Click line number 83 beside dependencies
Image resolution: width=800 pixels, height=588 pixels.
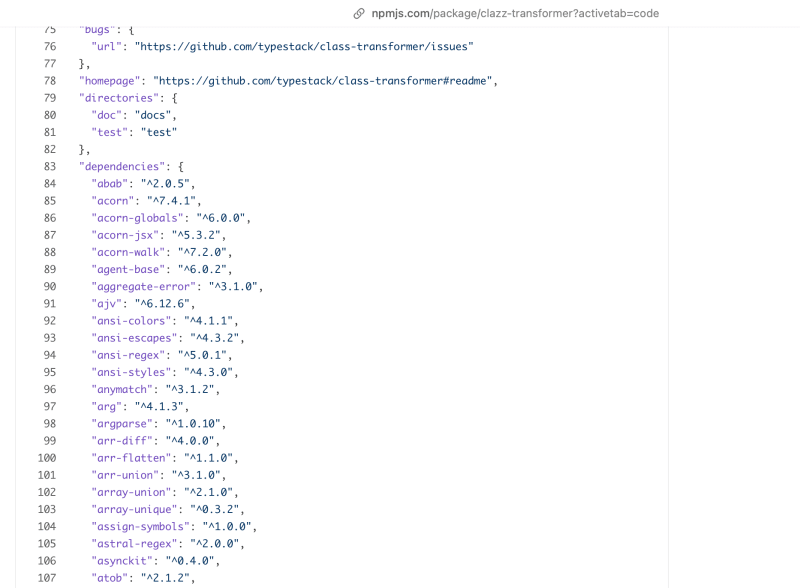tap(50, 166)
